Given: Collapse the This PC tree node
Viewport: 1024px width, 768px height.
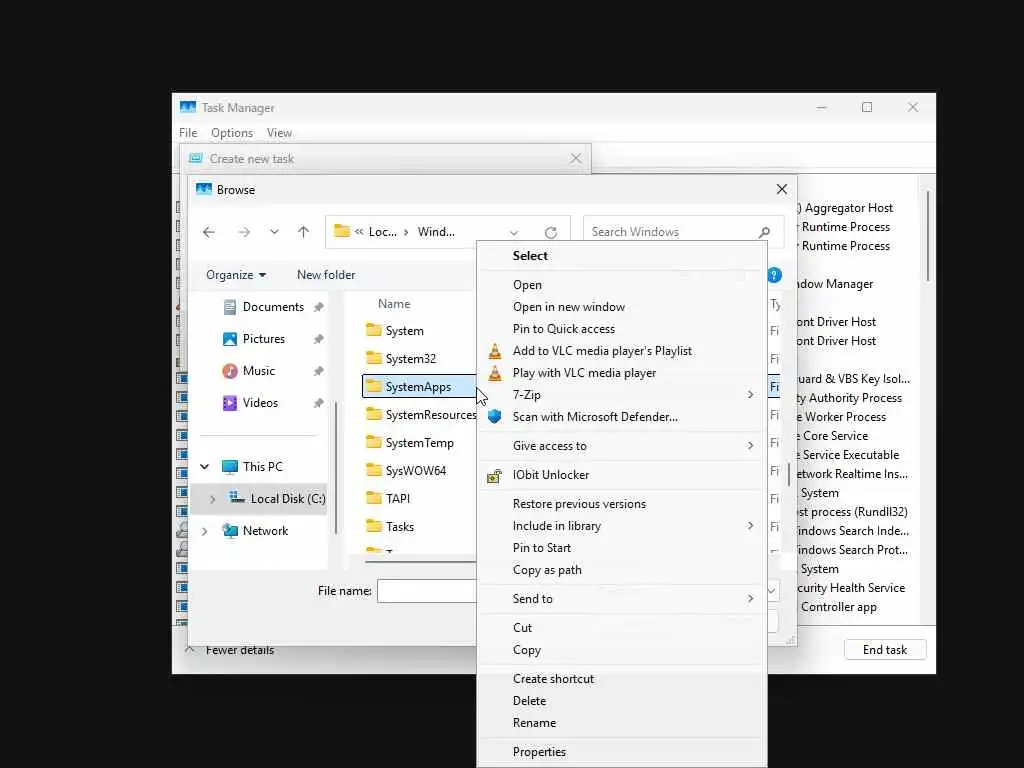Looking at the screenshot, I should pos(204,466).
